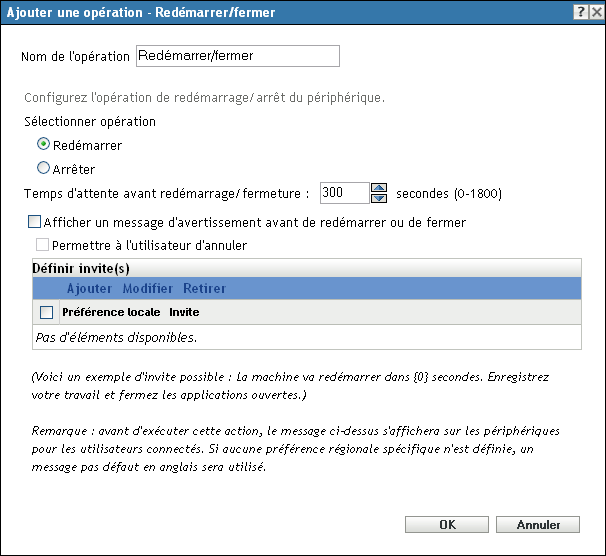
Task: Decrease wait time with down arrow
Action: [x=379, y=198]
